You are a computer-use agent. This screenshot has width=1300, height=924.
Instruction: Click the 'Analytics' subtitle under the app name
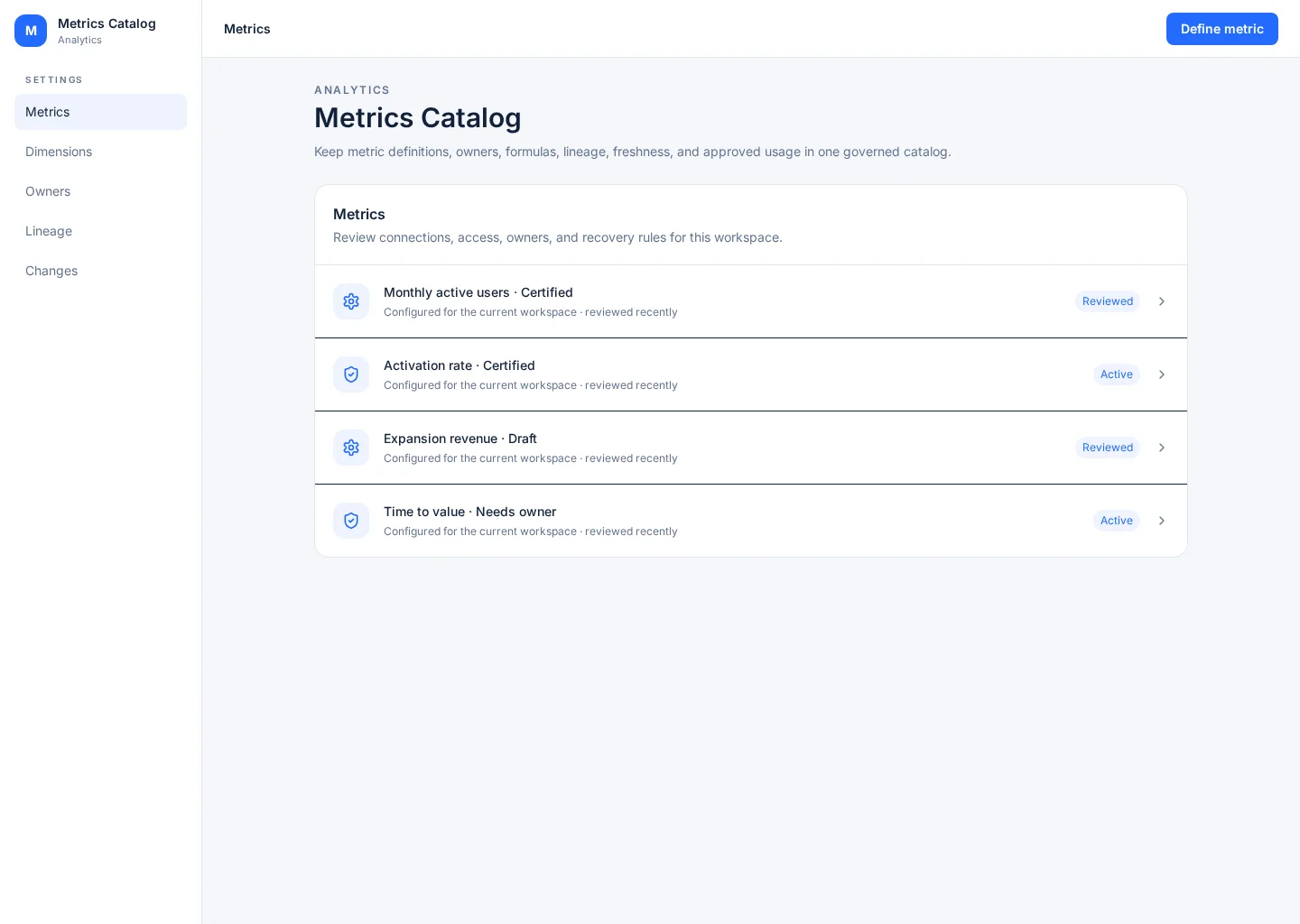[79, 40]
